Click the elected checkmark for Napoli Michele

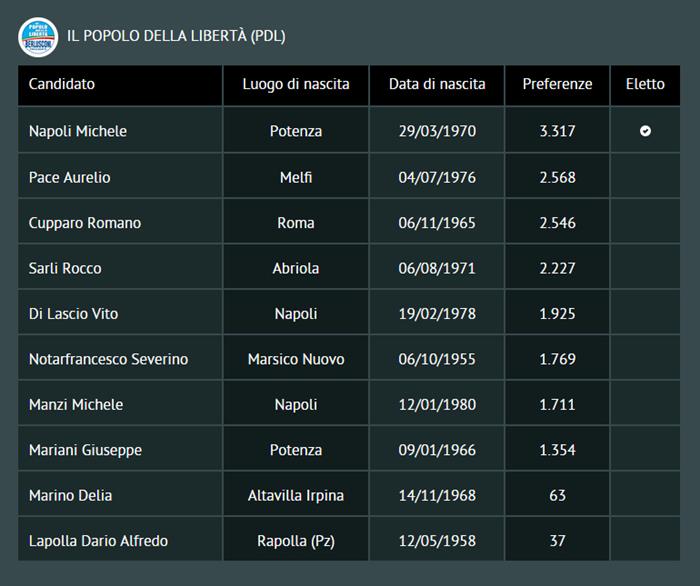[645, 131]
